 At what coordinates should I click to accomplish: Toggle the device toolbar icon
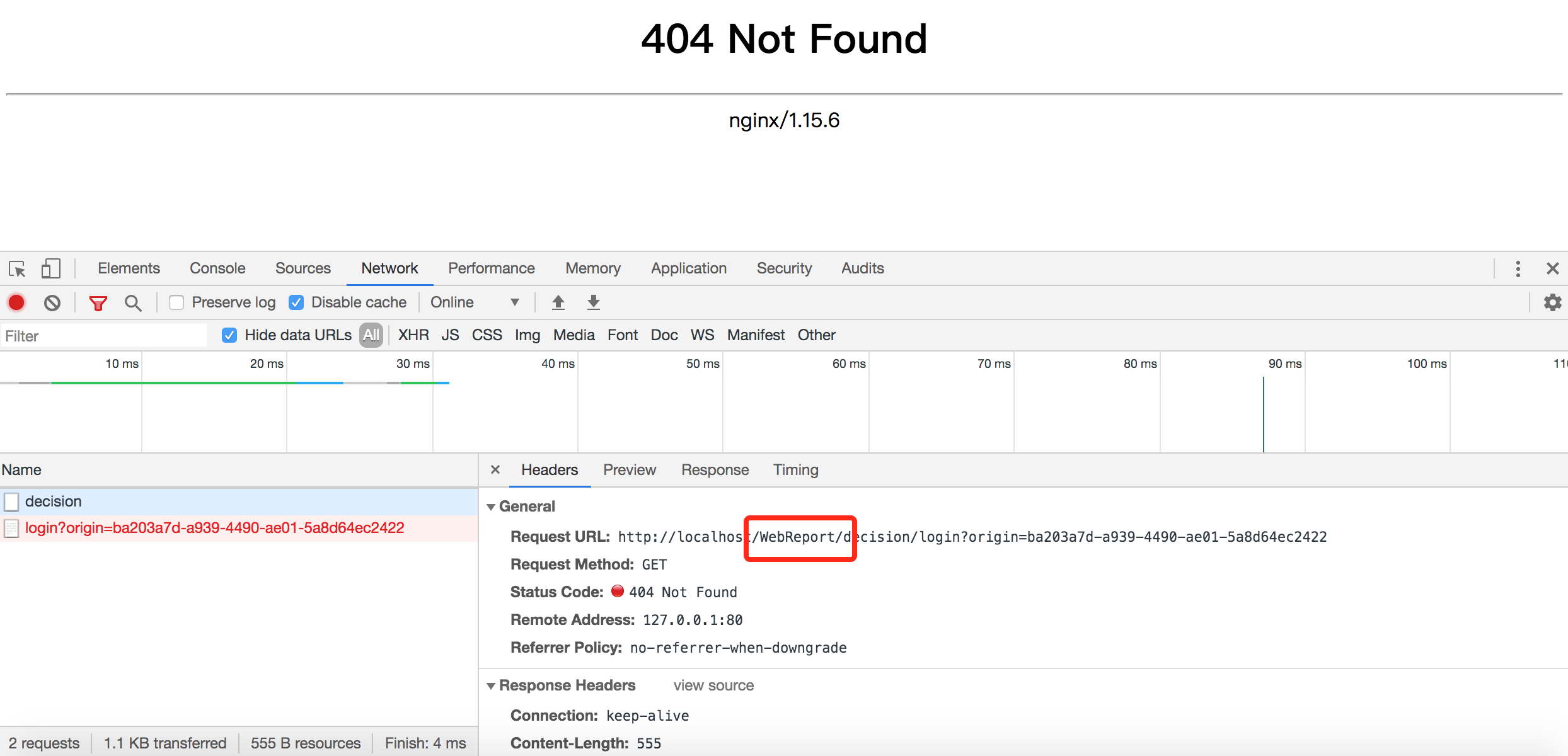click(50, 269)
